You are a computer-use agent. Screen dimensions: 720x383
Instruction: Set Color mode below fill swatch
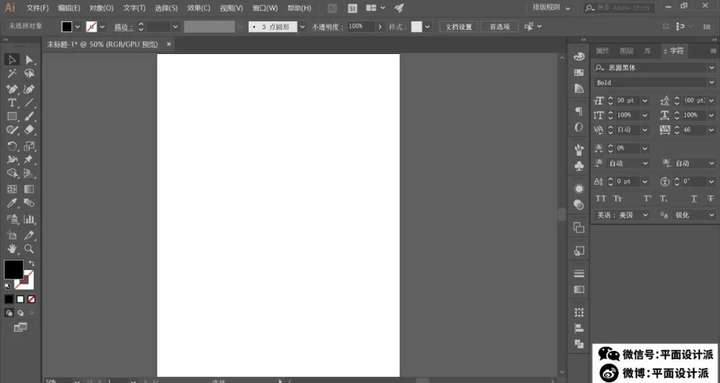9,299
